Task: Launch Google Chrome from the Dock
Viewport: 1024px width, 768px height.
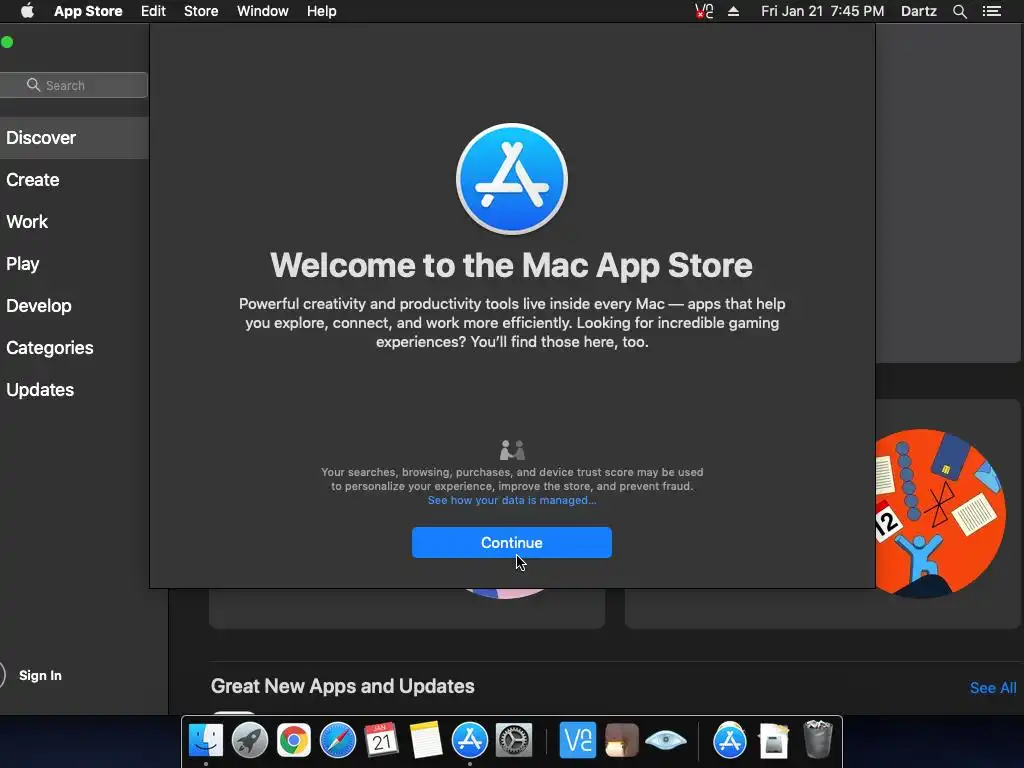Action: tap(293, 740)
